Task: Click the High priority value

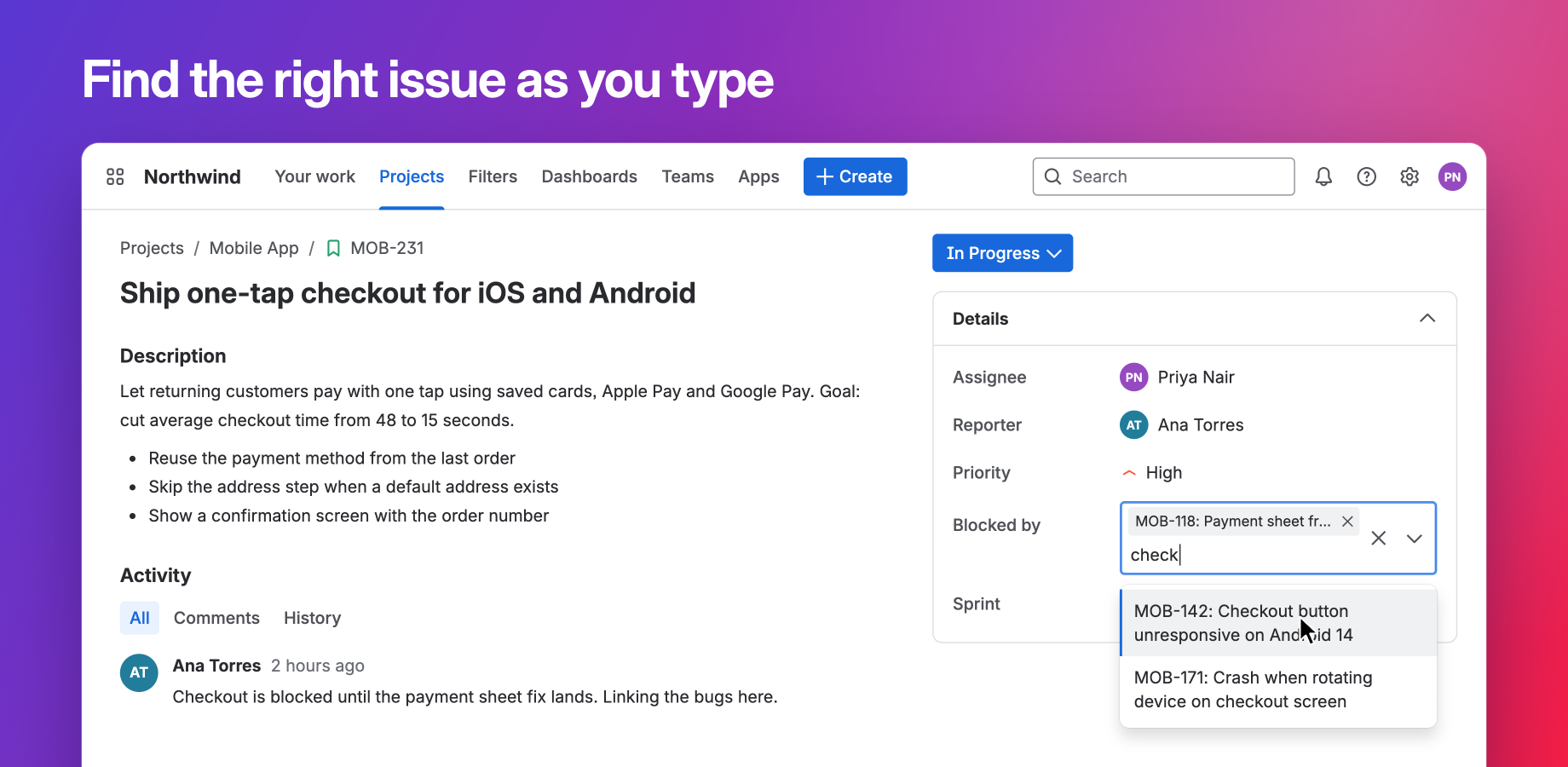Action: [1164, 473]
